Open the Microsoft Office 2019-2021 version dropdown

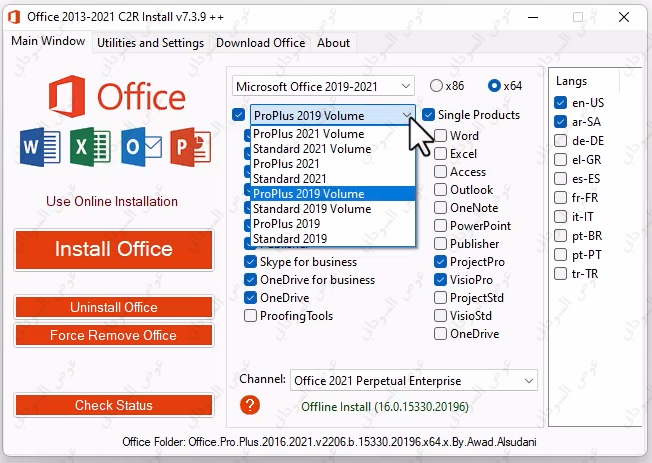click(323, 87)
